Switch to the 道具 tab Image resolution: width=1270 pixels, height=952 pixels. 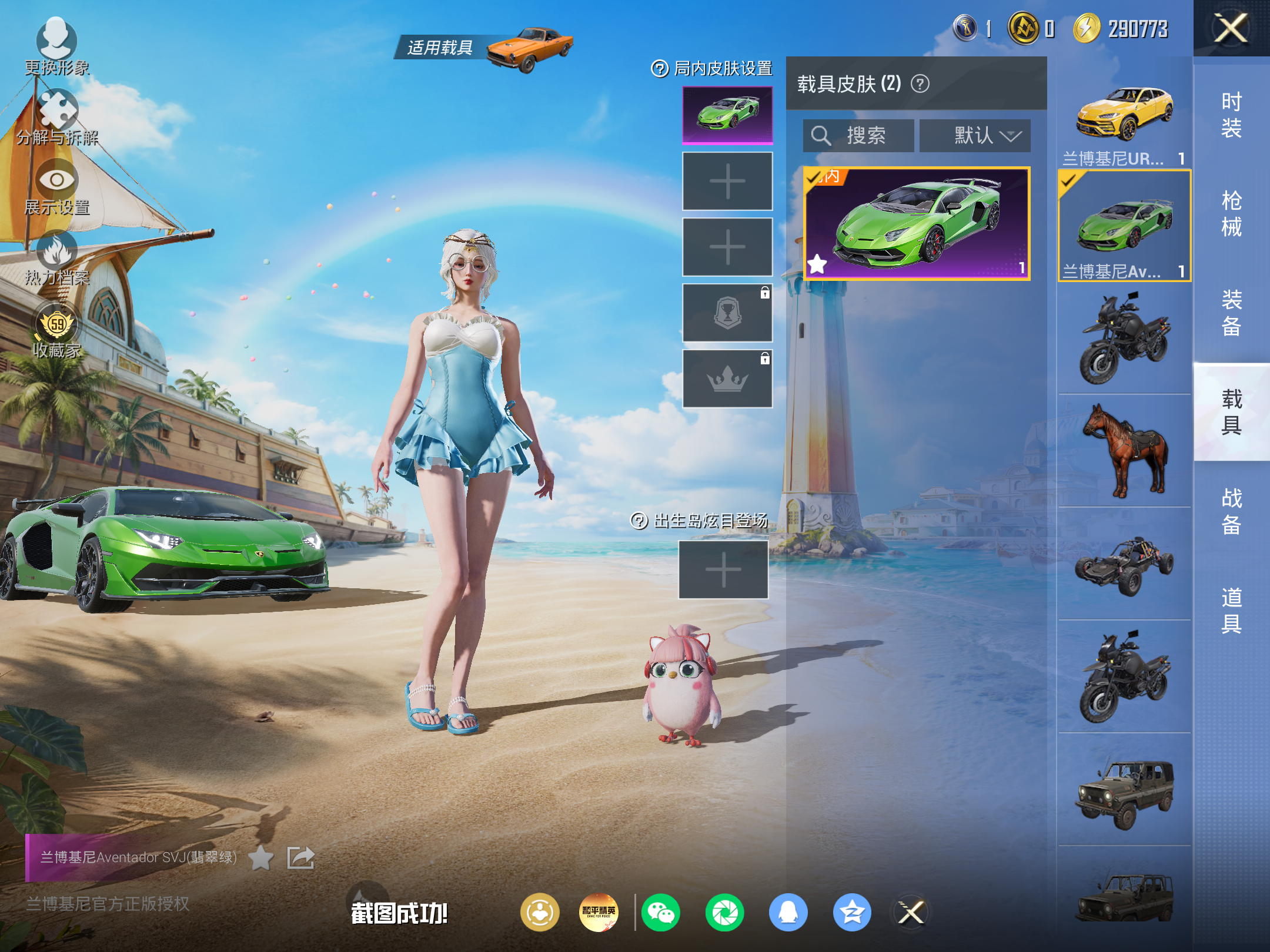[x=1231, y=610]
